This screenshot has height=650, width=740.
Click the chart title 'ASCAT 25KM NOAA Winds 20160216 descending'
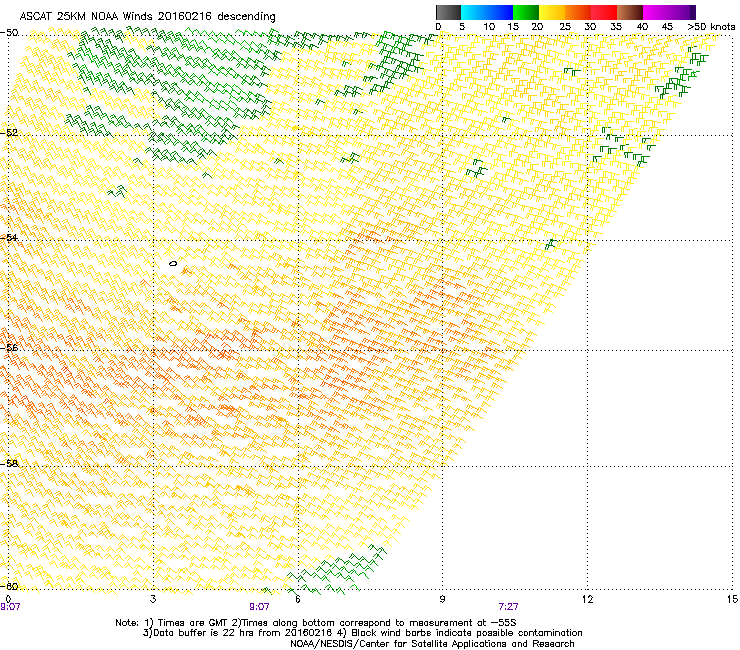[148, 17]
